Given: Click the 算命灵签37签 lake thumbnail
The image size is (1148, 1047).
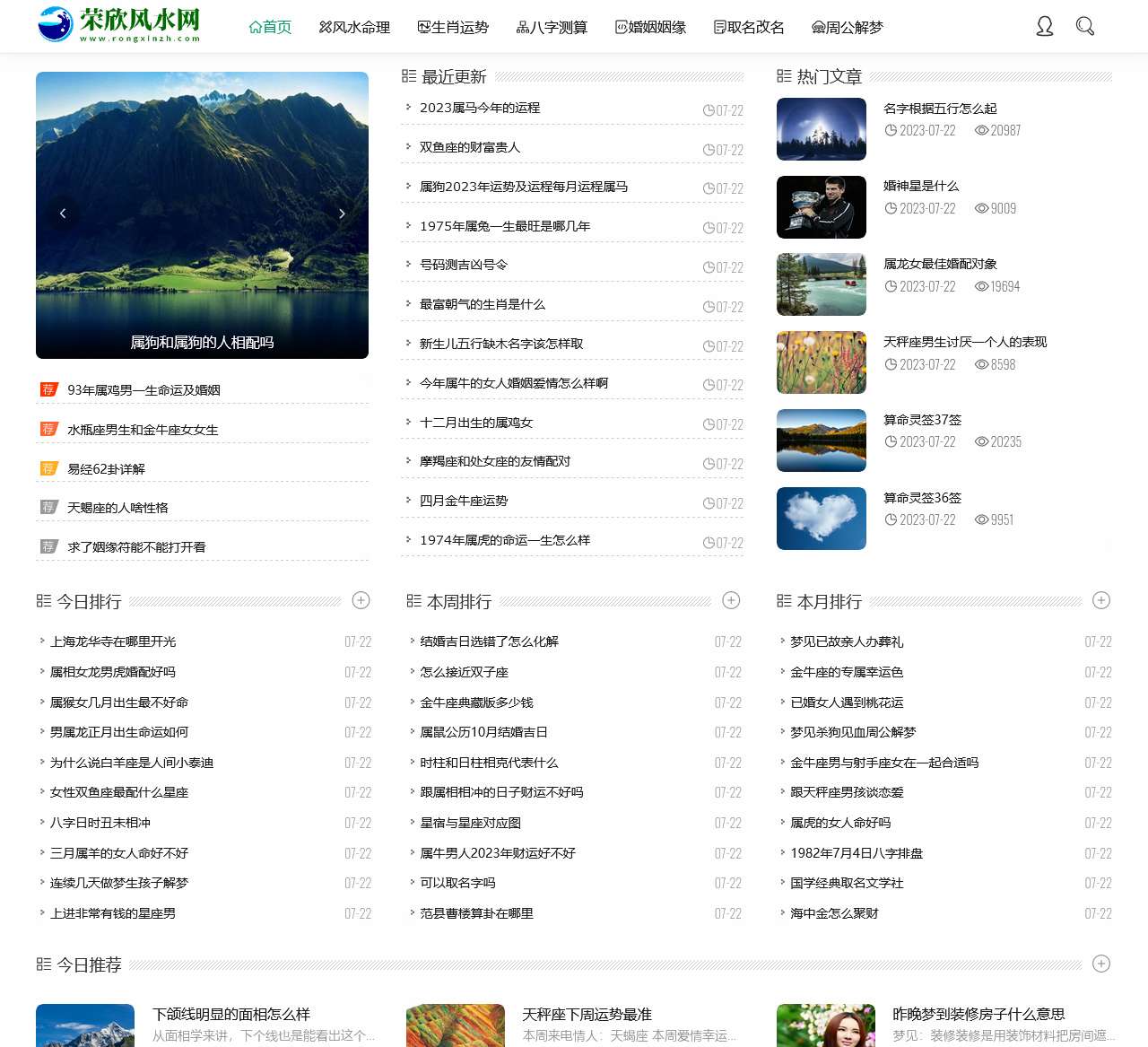Looking at the screenshot, I should coord(821,440).
